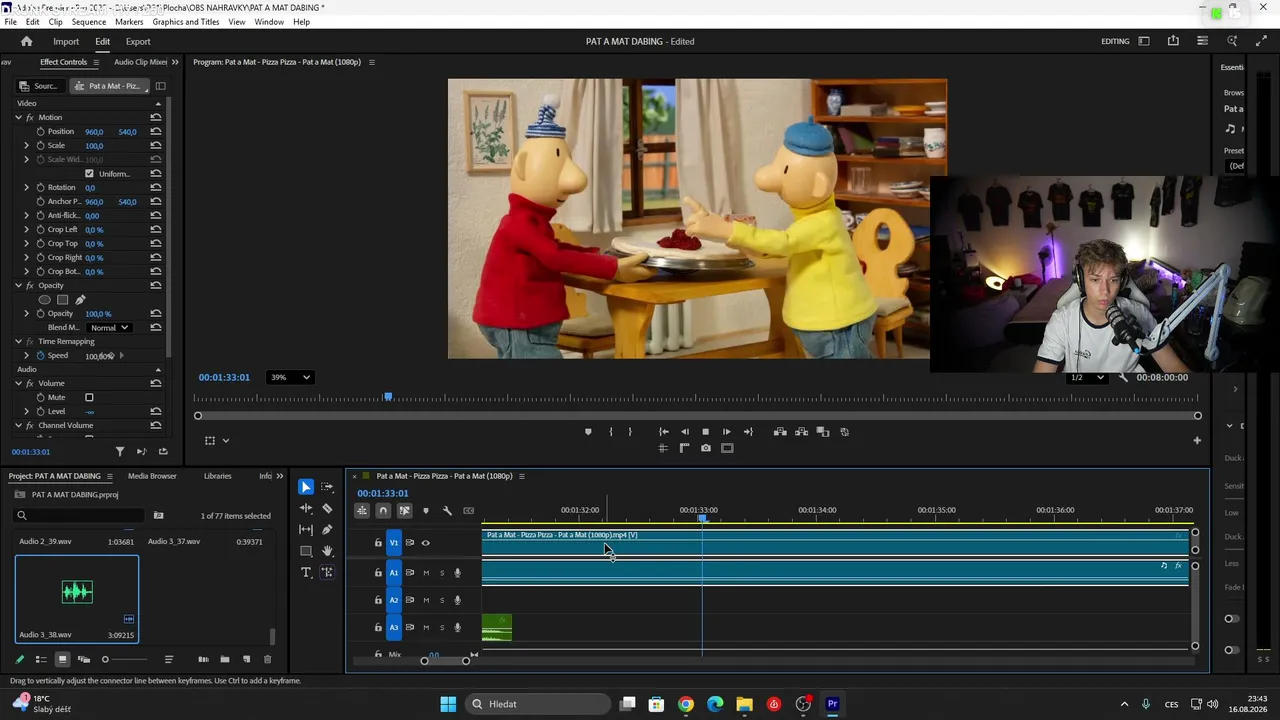1280x720 pixels.
Task: Go to In point in Program monitor
Action: (x=664, y=432)
